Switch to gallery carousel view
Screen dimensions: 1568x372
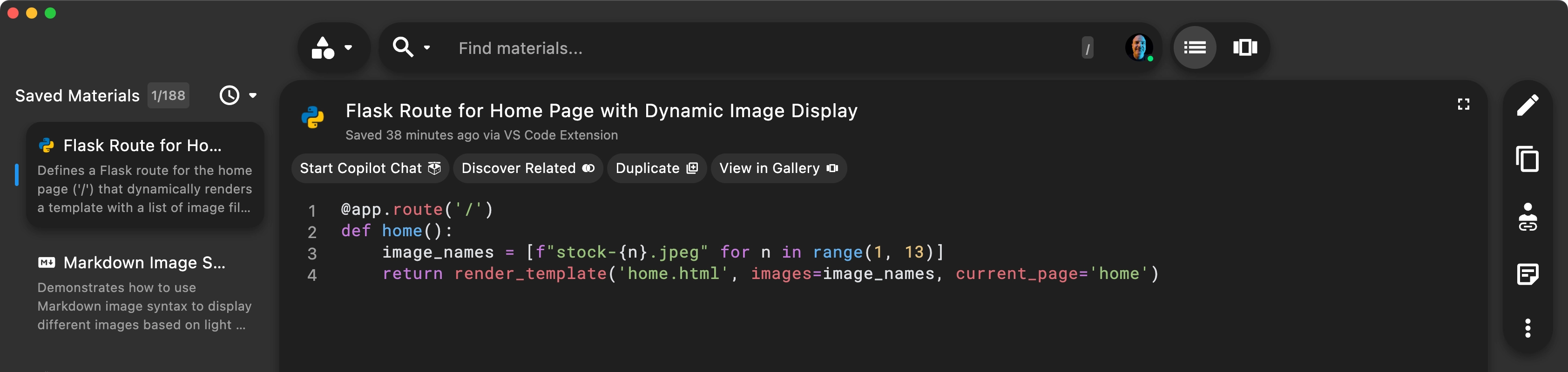tap(1245, 47)
